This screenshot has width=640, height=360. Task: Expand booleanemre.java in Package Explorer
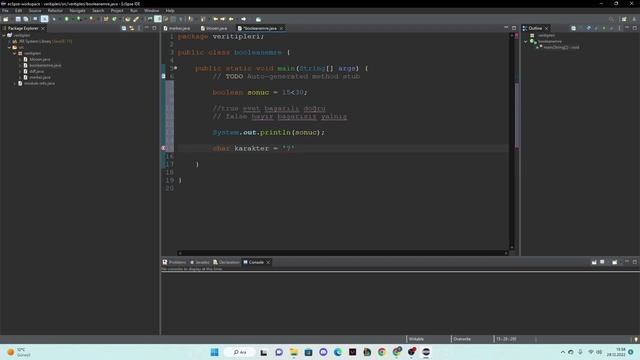click(x=20, y=65)
